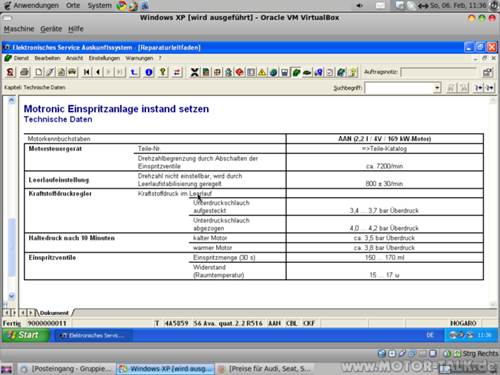Click the left vertical scrollbar thumb

(12, 247)
